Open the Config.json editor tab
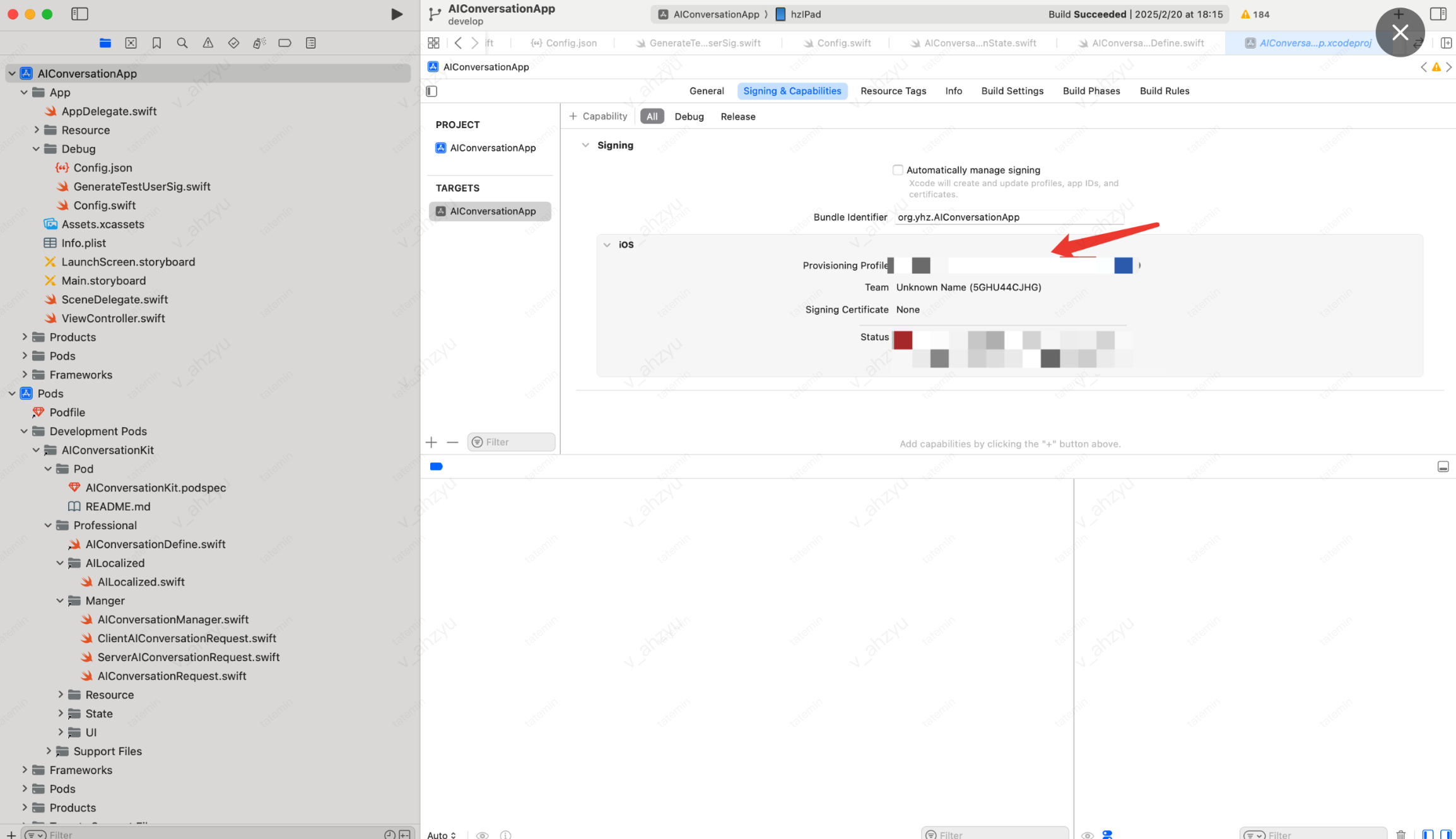This screenshot has height=839, width=1456. 563,43
